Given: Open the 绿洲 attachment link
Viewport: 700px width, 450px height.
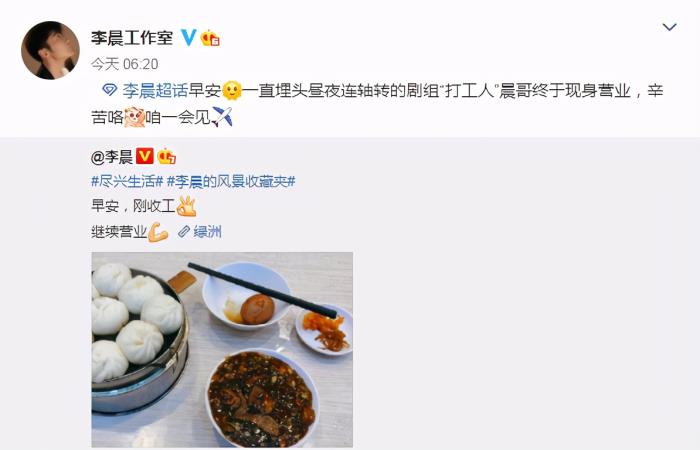Looking at the screenshot, I should [200, 232].
